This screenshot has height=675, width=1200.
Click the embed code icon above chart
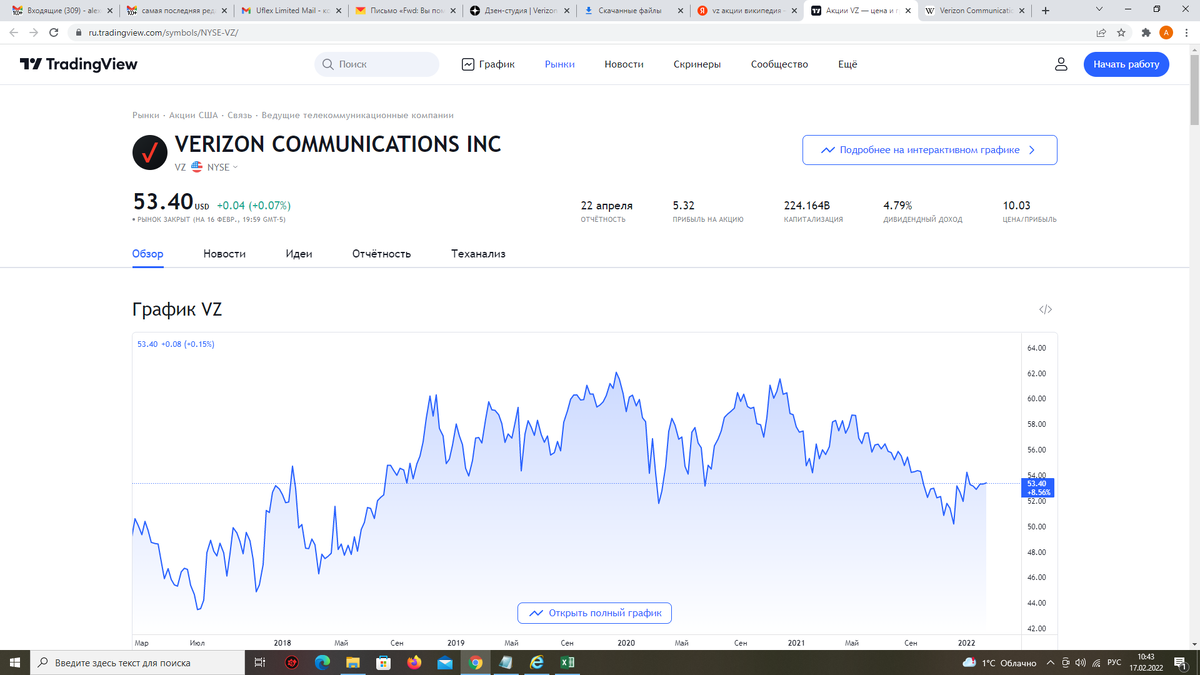pyautogui.click(x=1045, y=310)
